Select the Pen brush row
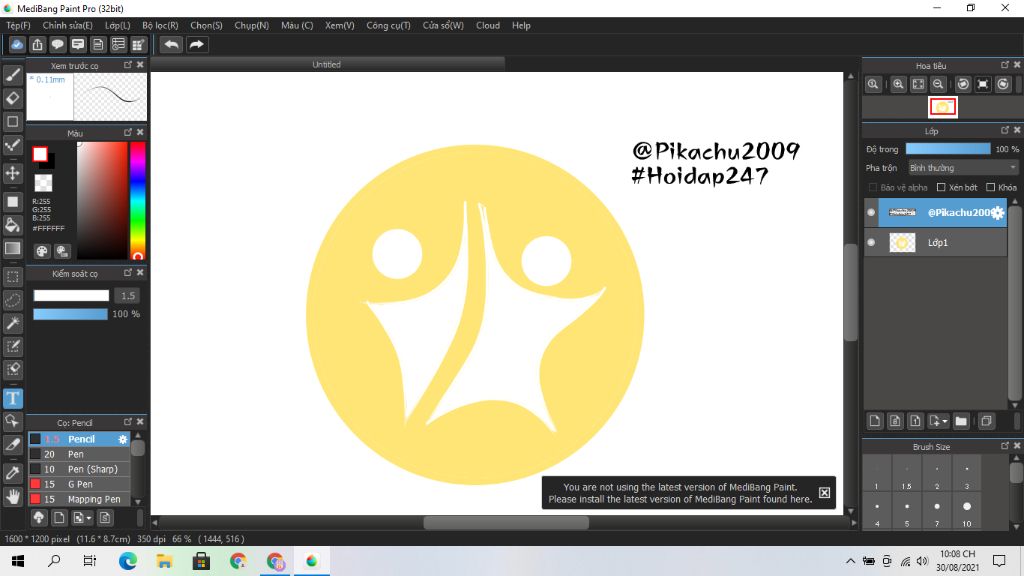The height and width of the screenshot is (576, 1024). [80, 455]
